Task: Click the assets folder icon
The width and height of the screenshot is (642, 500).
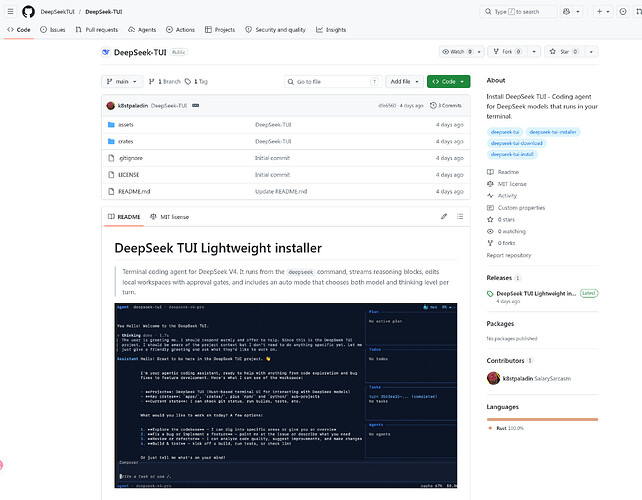Action: pos(111,124)
